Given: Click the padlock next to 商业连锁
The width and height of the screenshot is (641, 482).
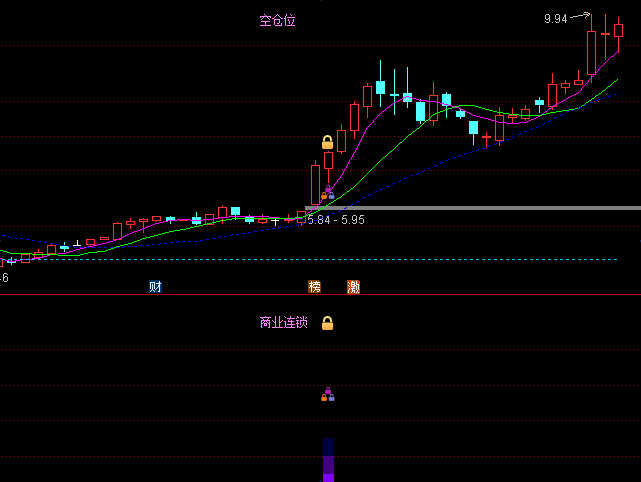Looking at the screenshot, I should [x=327, y=323].
